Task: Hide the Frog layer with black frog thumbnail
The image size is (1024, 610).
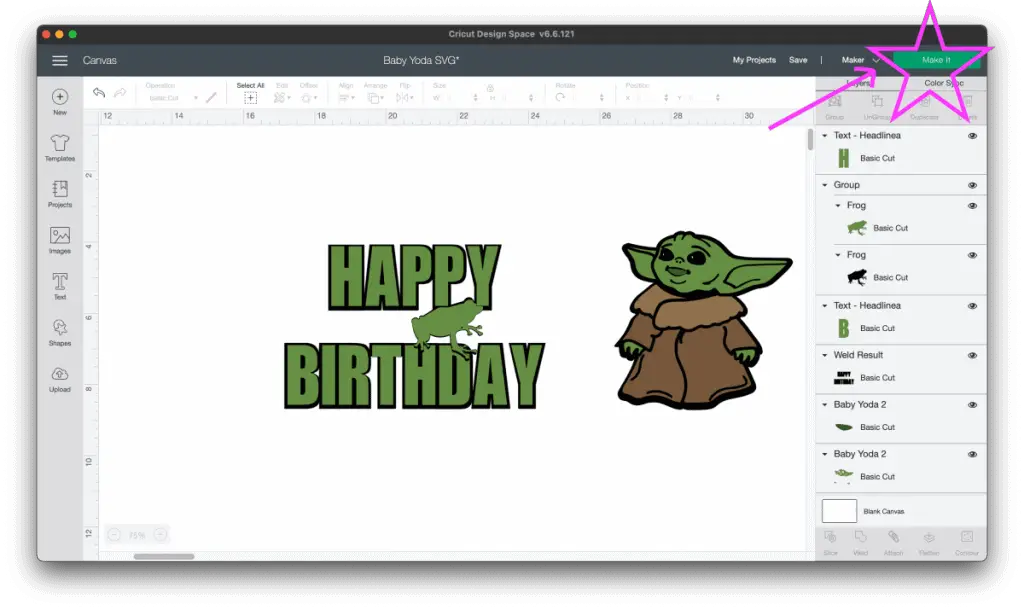Action: coord(972,255)
